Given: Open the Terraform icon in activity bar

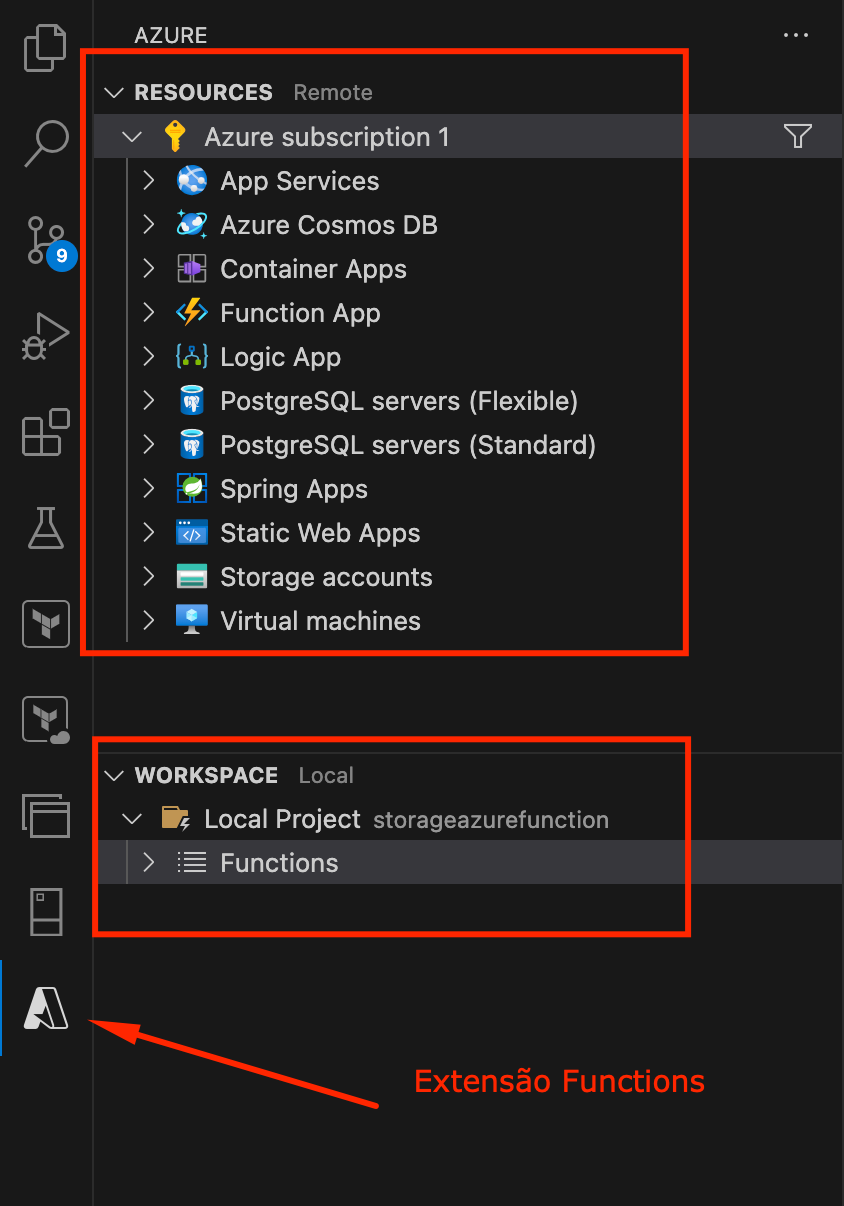Looking at the screenshot, I should (x=46, y=624).
